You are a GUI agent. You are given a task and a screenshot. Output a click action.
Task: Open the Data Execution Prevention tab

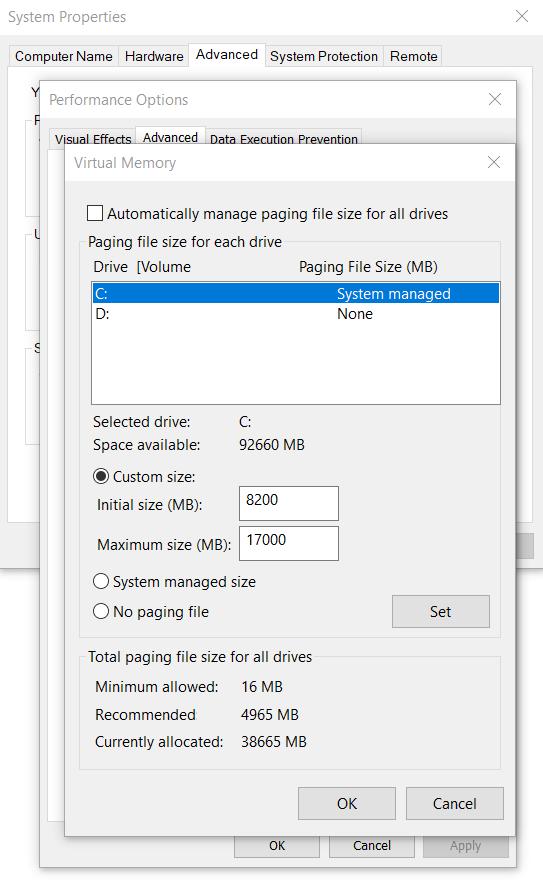coord(284,138)
